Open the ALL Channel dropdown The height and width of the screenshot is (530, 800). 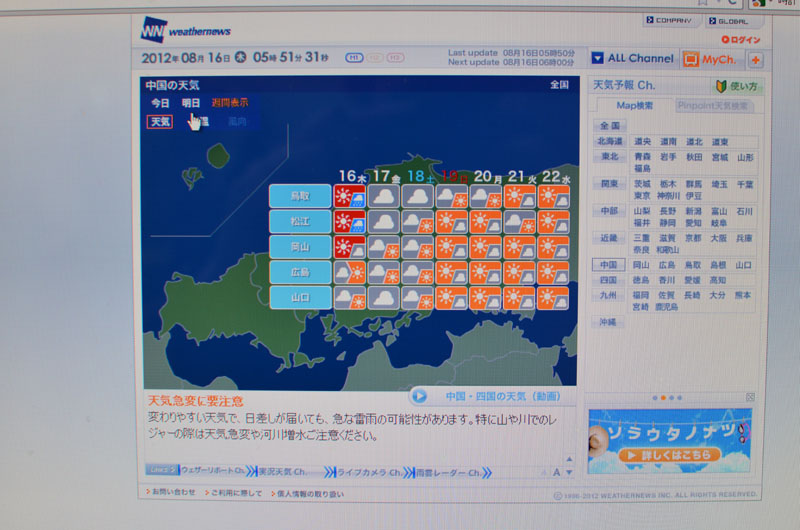(597, 59)
